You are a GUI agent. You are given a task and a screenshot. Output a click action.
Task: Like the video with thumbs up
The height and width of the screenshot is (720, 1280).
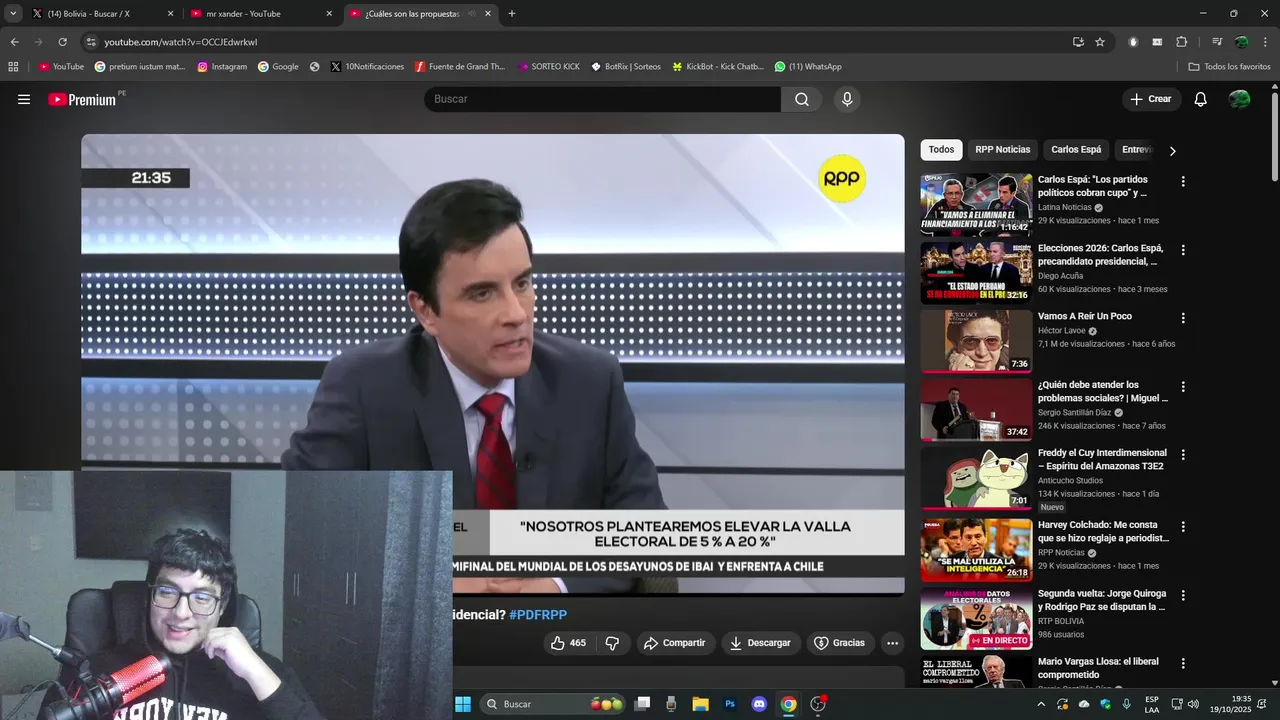[x=568, y=643]
